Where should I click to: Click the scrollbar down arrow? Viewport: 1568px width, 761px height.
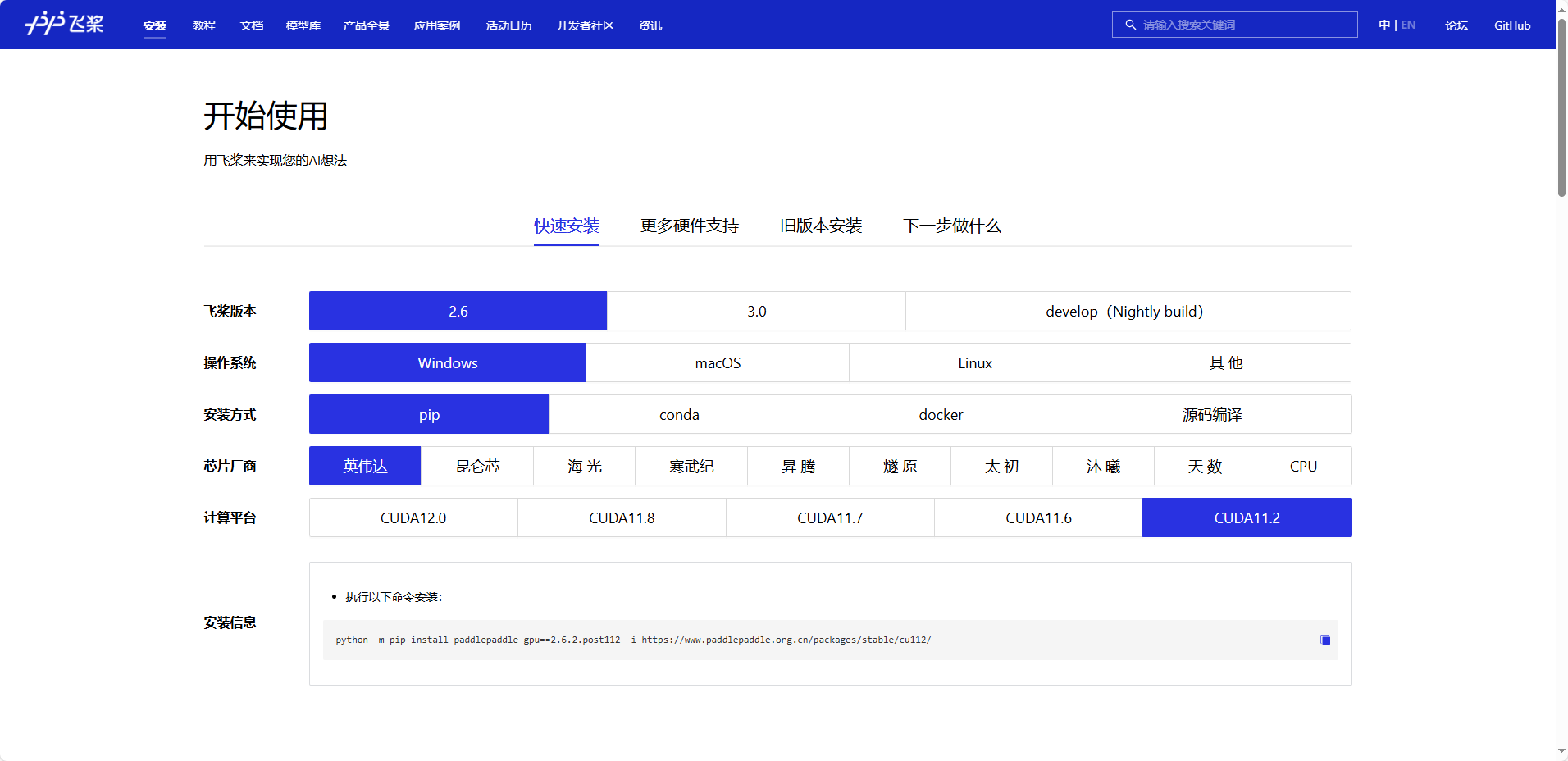pos(1561,751)
